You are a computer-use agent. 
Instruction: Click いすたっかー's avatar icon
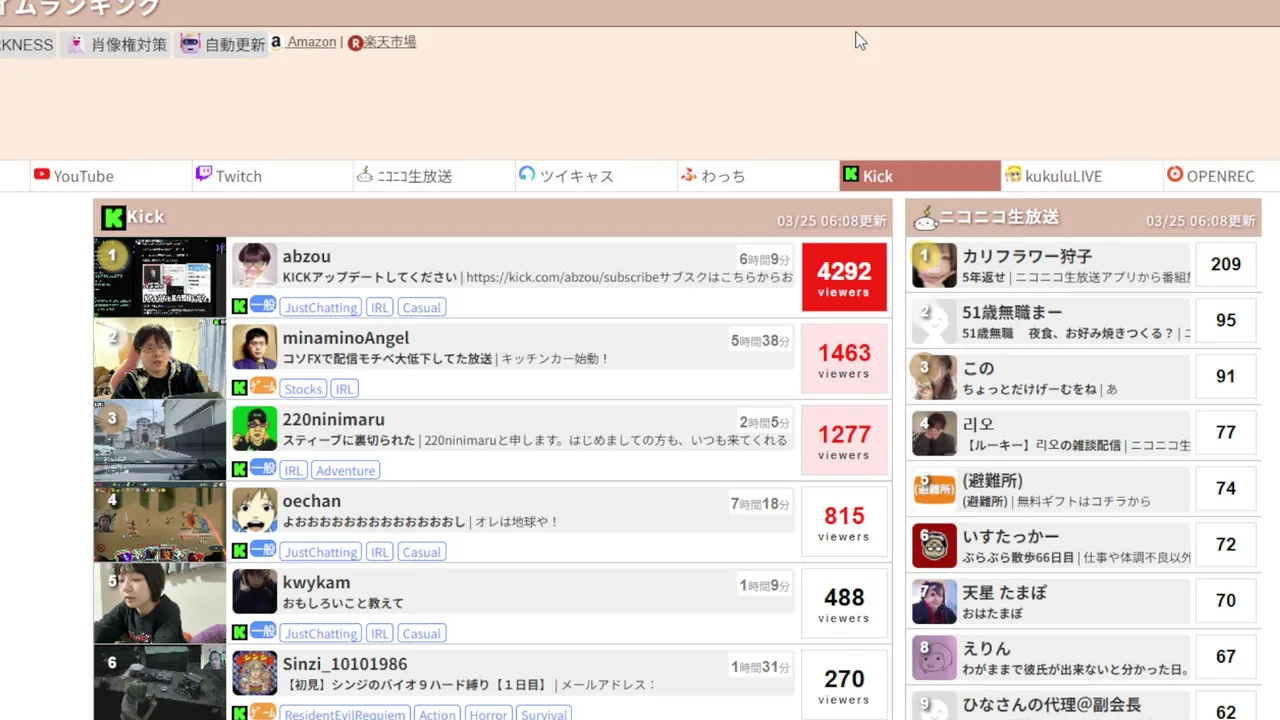[935, 545]
